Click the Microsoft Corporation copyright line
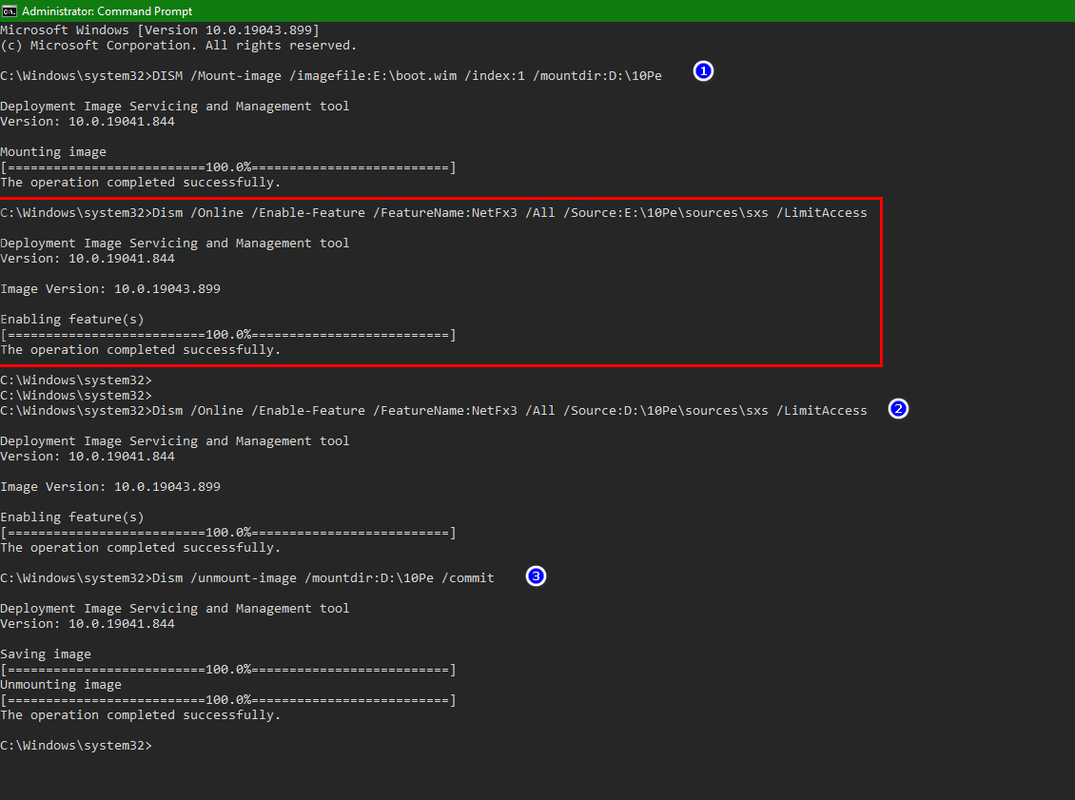The height and width of the screenshot is (800, 1075). click(x=178, y=45)
